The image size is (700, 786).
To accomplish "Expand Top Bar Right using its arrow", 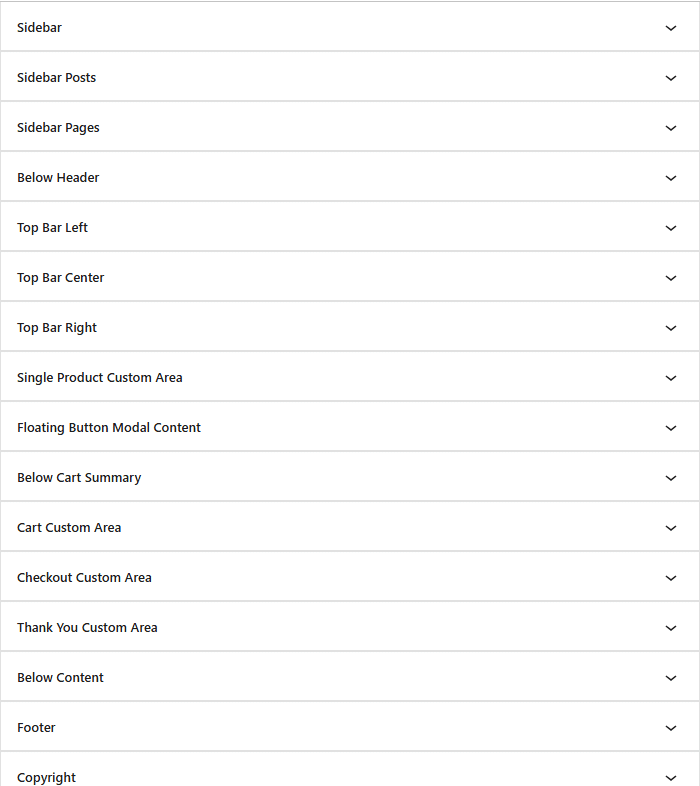I will click(671, 328).
